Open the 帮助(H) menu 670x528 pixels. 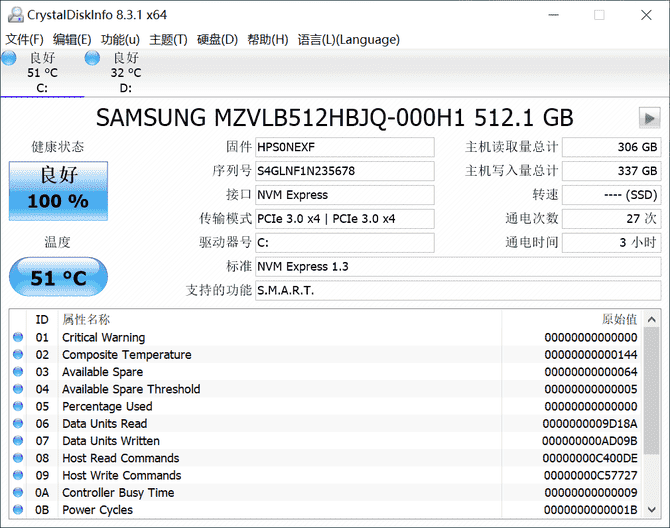click(267, 39)
